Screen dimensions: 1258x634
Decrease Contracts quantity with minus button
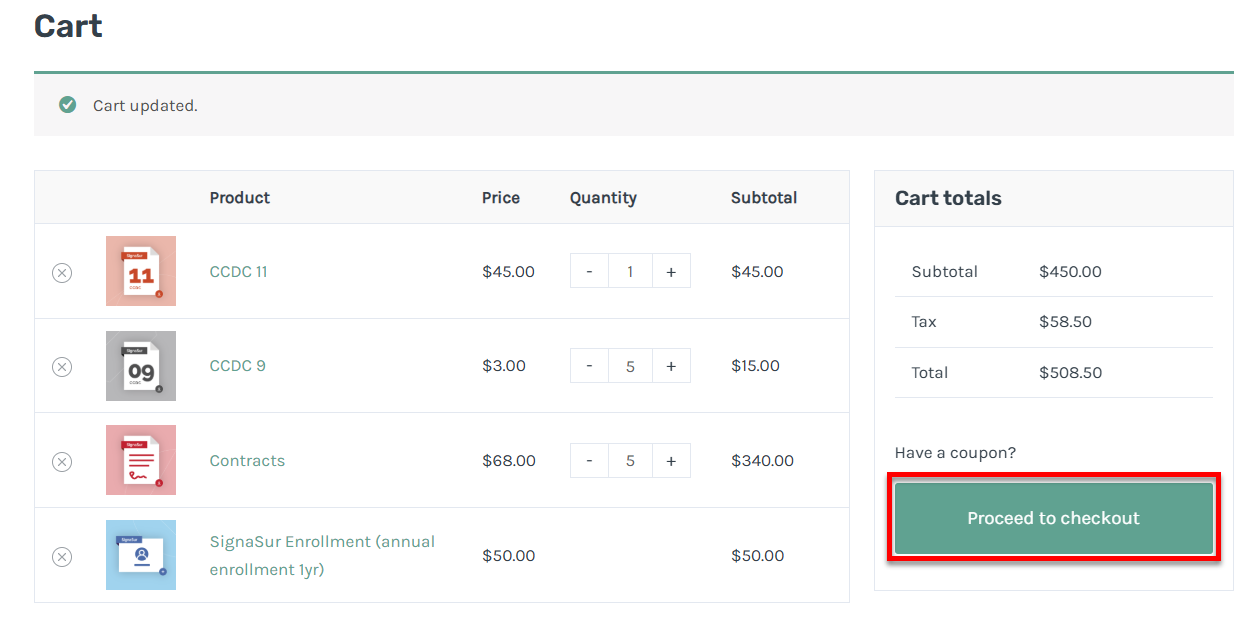click(589, 460)
